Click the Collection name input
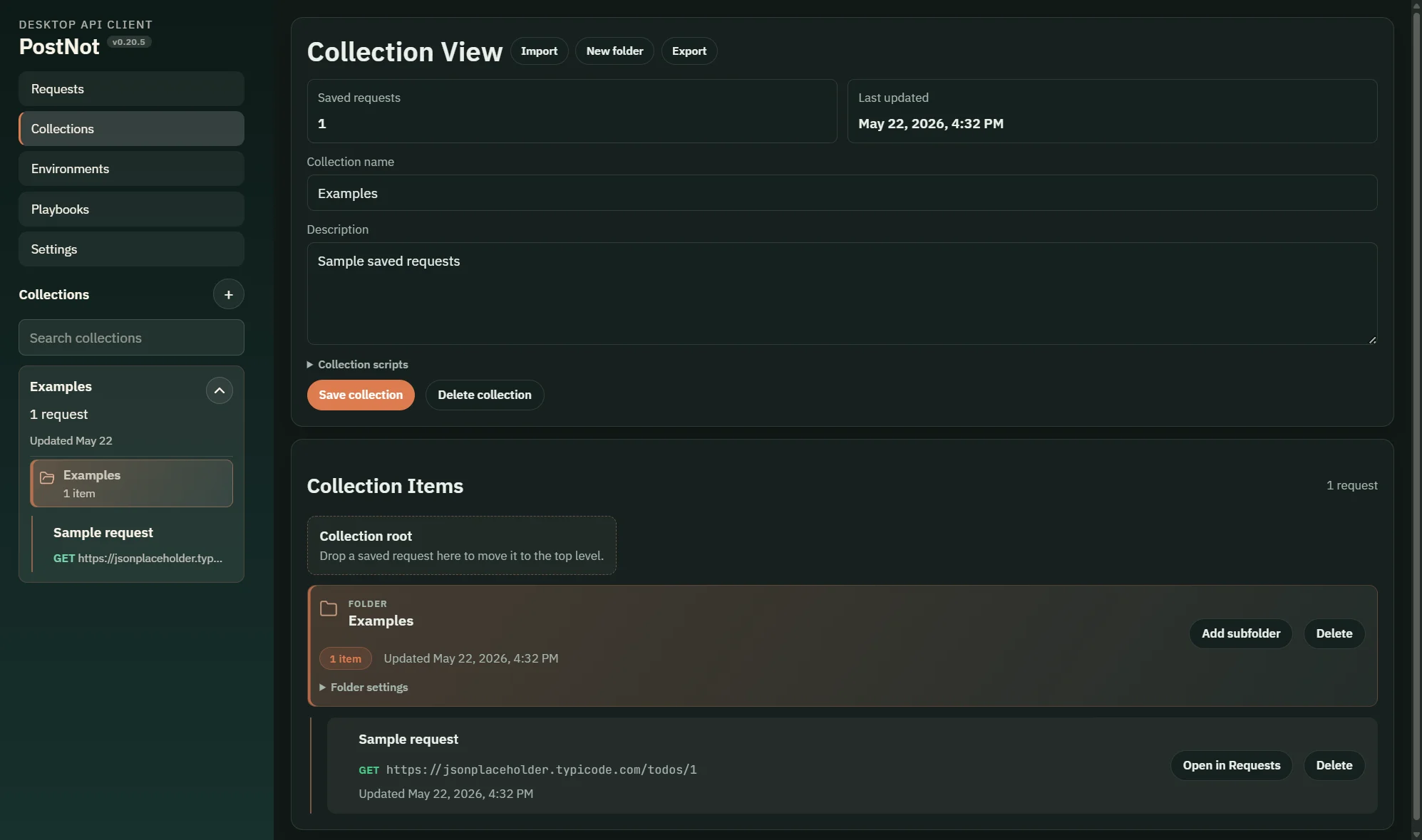Viewport: 1422px width, 840px height. (x=842, y=193)
